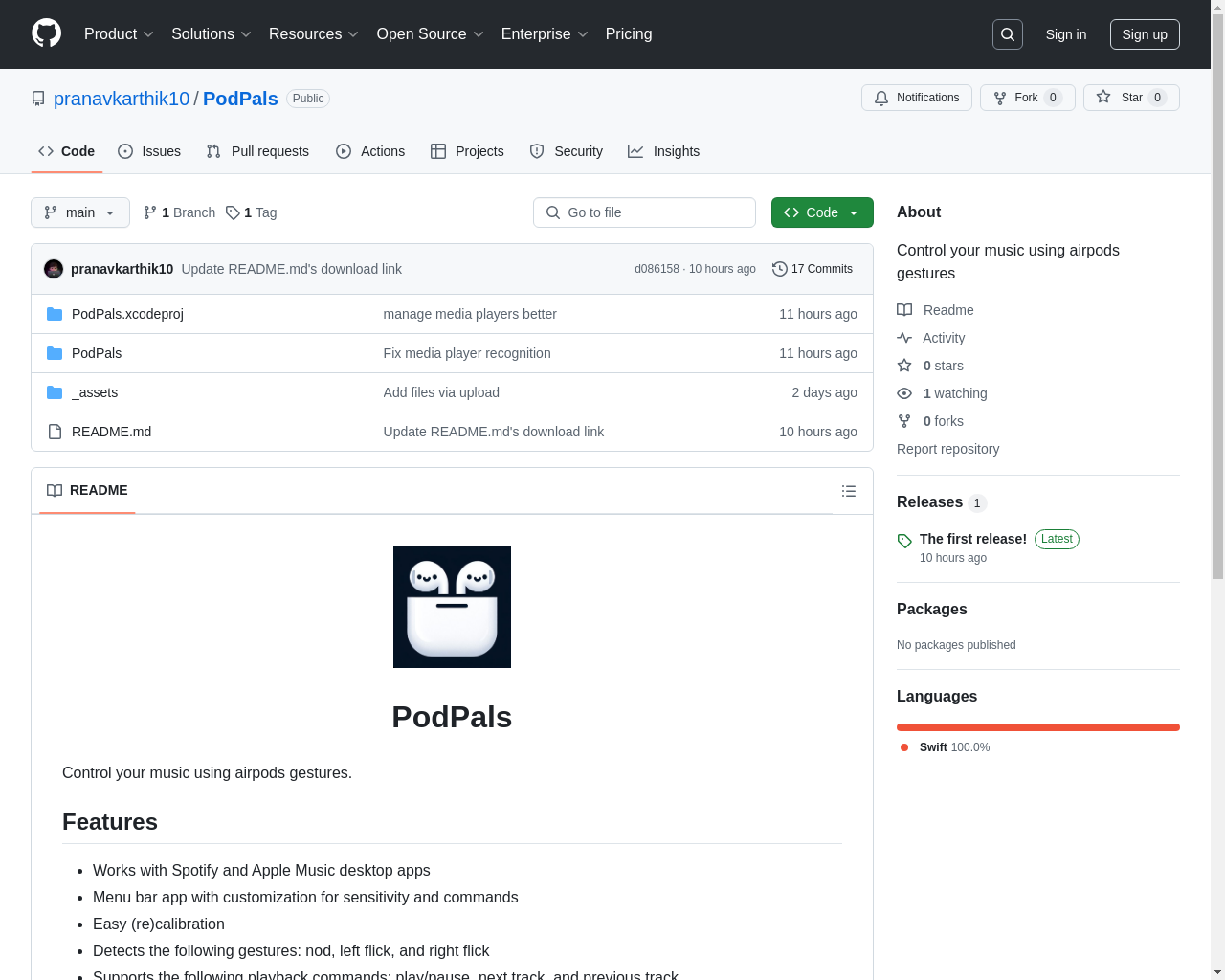1225x980 pixels.
Task: Expand the Open Source menu
Action: point(431,34)
